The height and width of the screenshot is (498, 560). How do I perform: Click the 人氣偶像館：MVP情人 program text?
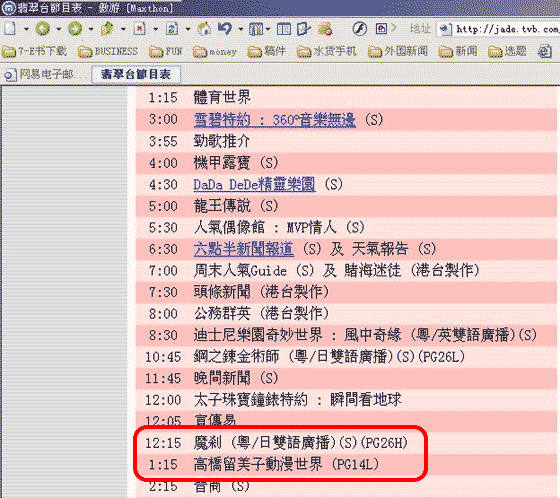click(279, 227)
